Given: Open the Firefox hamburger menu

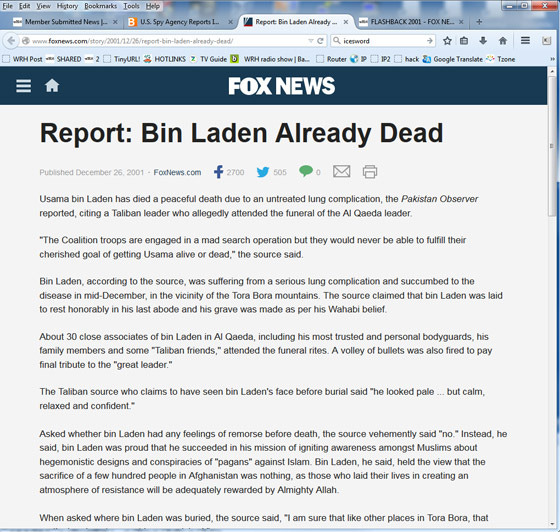Looking at the screenshot, I should 525,41.
